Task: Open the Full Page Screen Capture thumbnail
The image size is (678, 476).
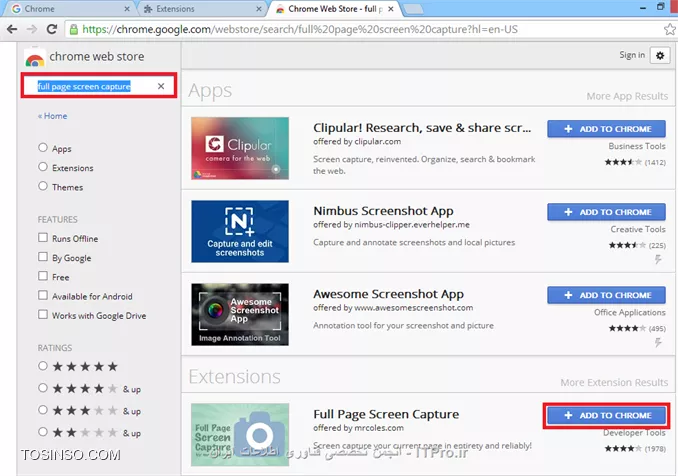Action: [x=240, y=434]
